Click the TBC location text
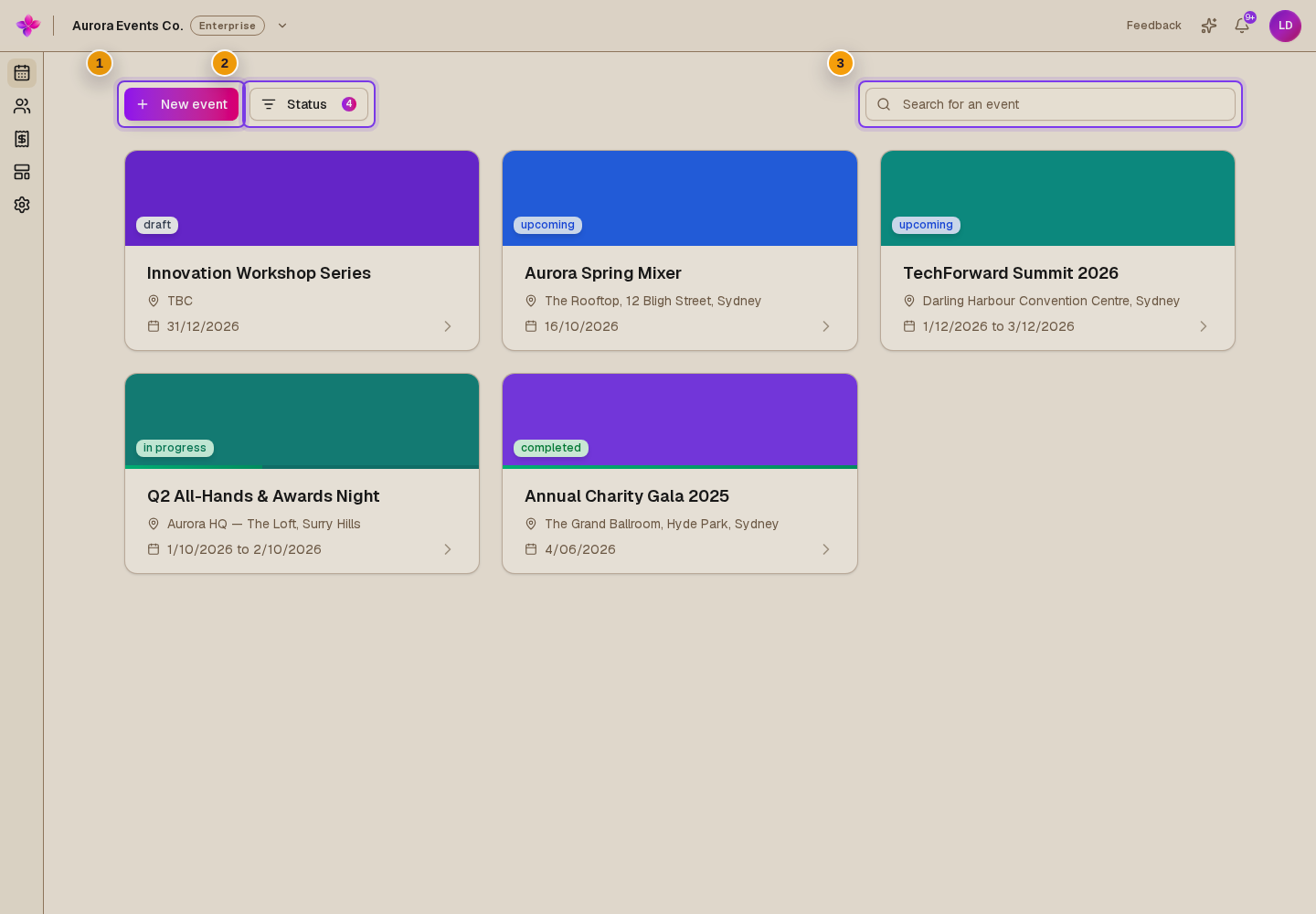1316x914 pixels. [x=180, y=301]
